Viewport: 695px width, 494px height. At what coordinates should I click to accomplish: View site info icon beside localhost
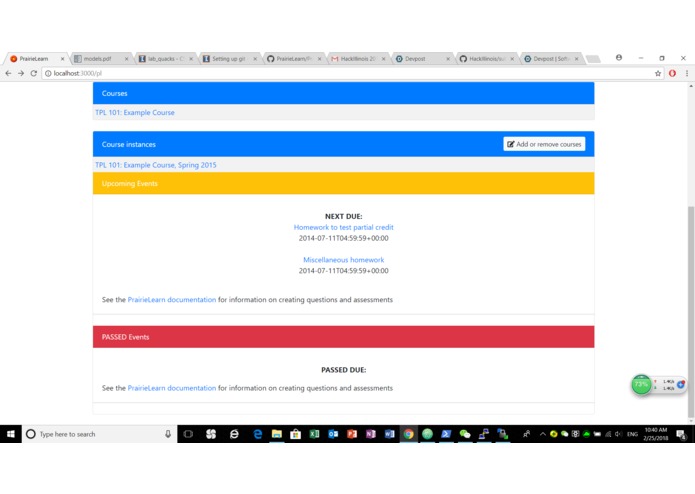pos(48,74)
